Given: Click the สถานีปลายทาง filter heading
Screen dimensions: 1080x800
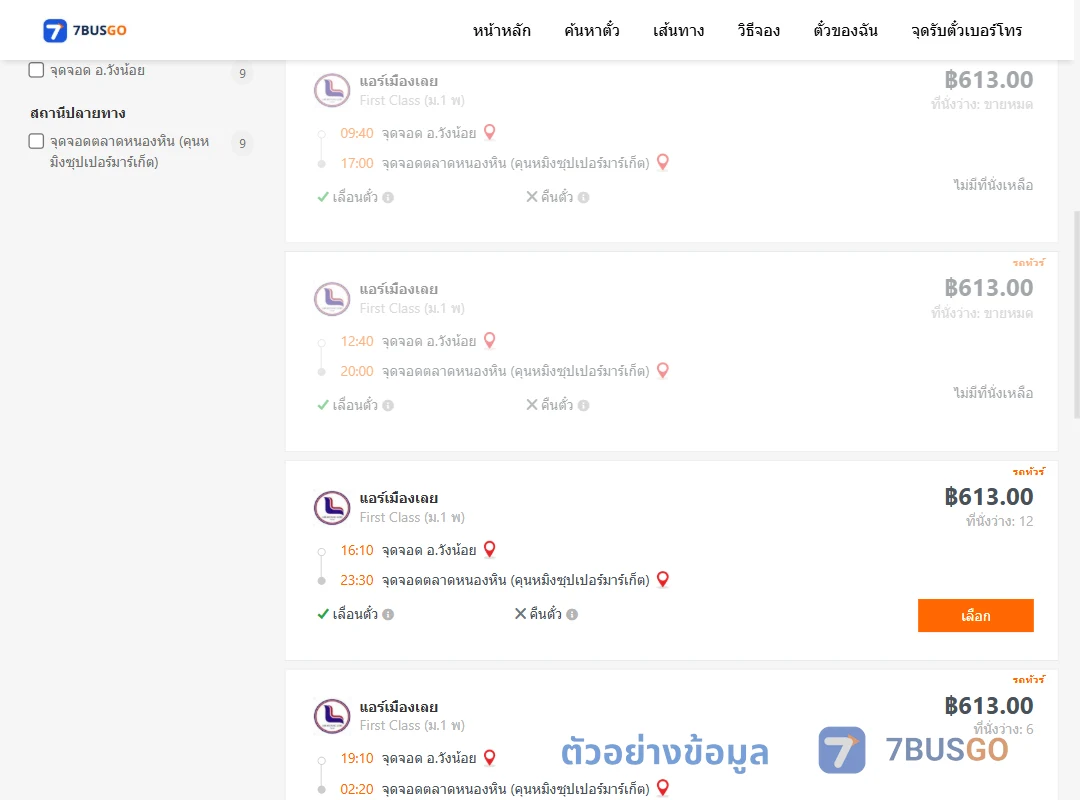Looking at the screenshot, I should (78, 113).
